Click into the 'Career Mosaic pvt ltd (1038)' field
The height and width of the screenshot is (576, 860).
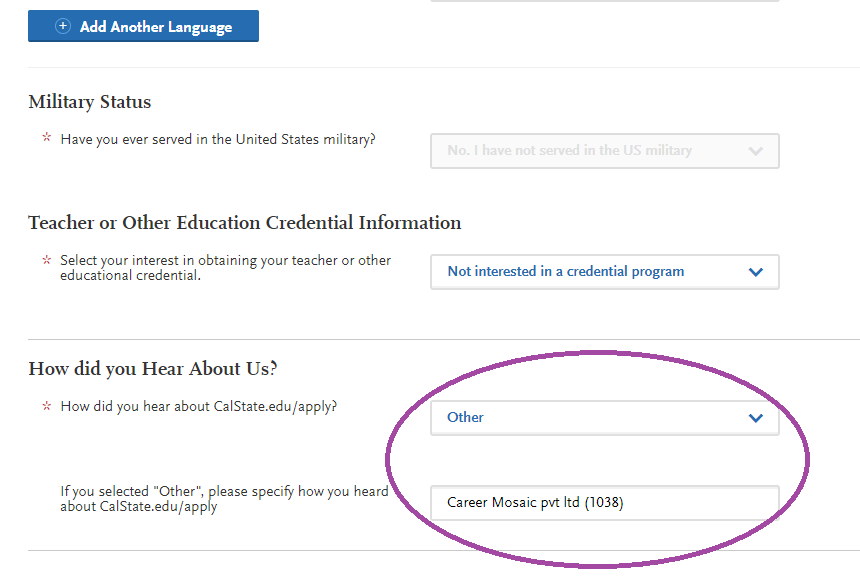click(604, 502)
